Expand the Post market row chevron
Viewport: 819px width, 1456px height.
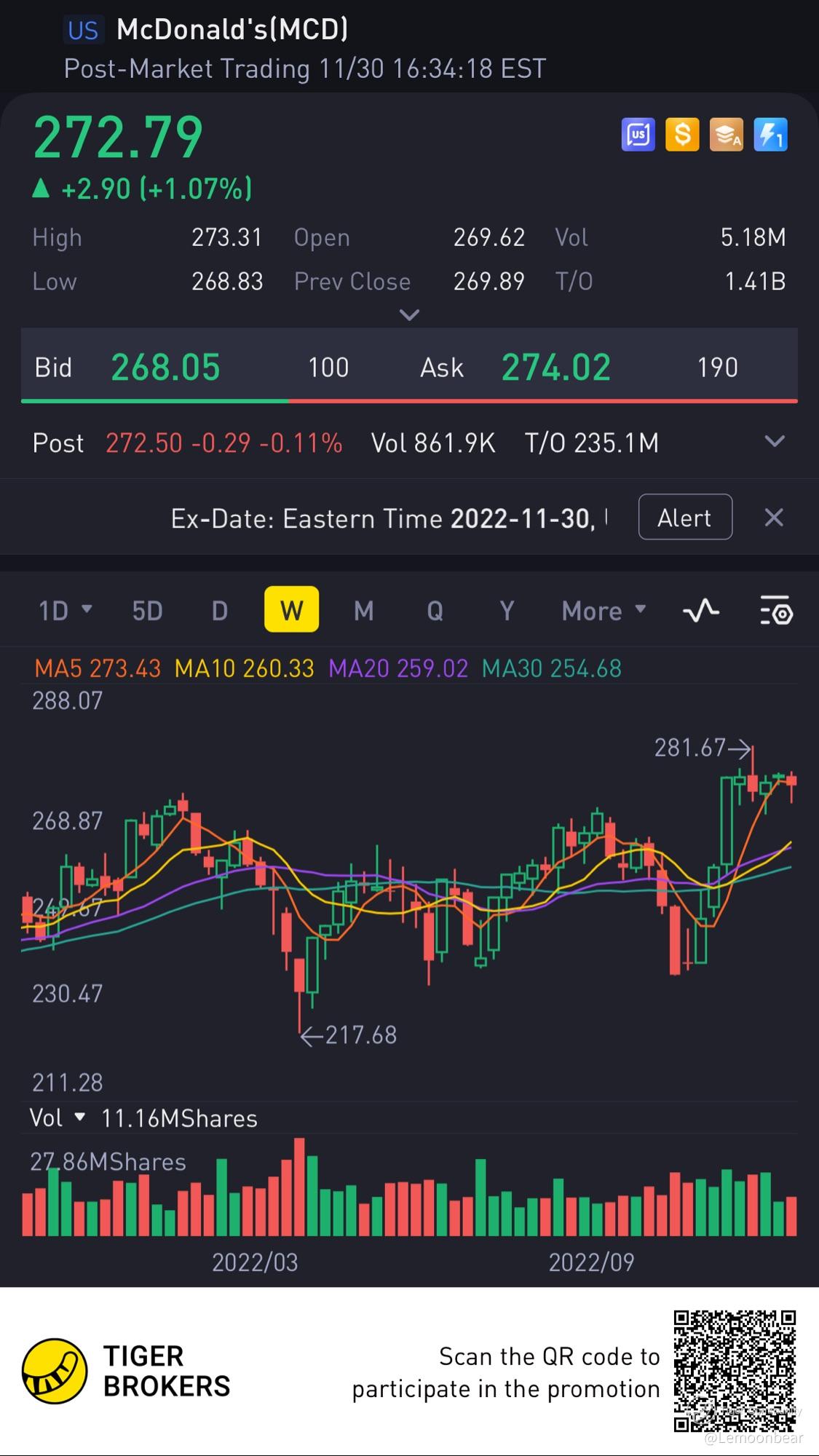[x=775, y=441]
